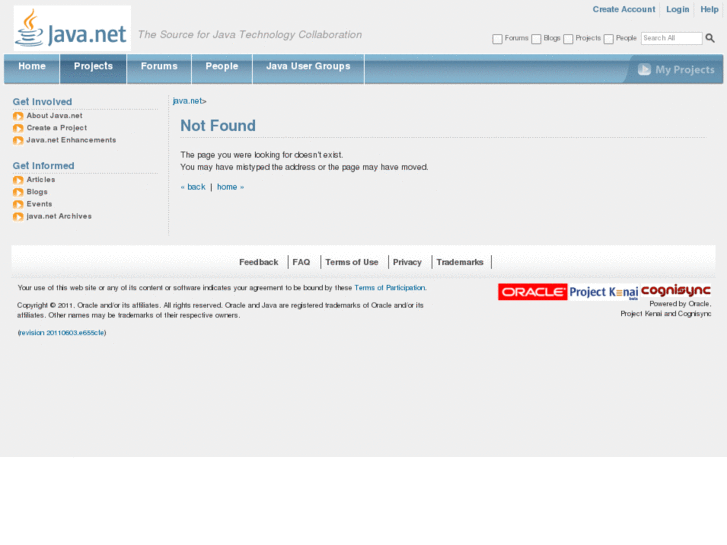Check the Blogs search checkbox
The height and width of the screenshot is (545, 727).
[536, 39]
